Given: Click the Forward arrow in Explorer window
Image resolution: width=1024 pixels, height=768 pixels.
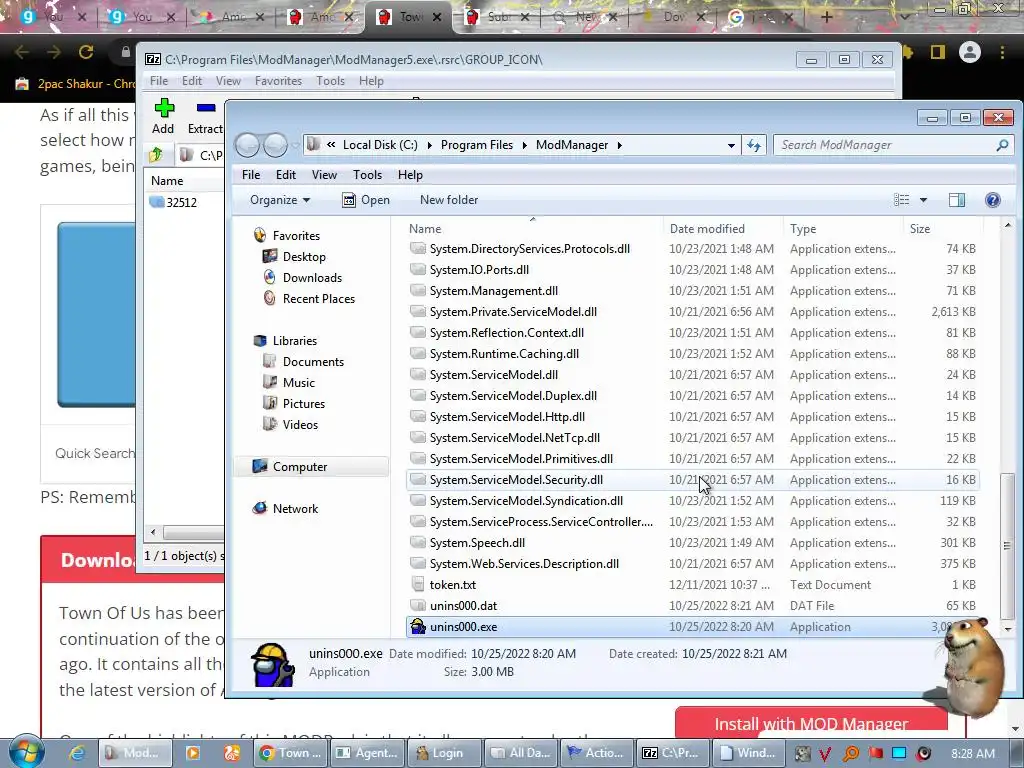Looking at the screenshot, I should click(275, 145).
